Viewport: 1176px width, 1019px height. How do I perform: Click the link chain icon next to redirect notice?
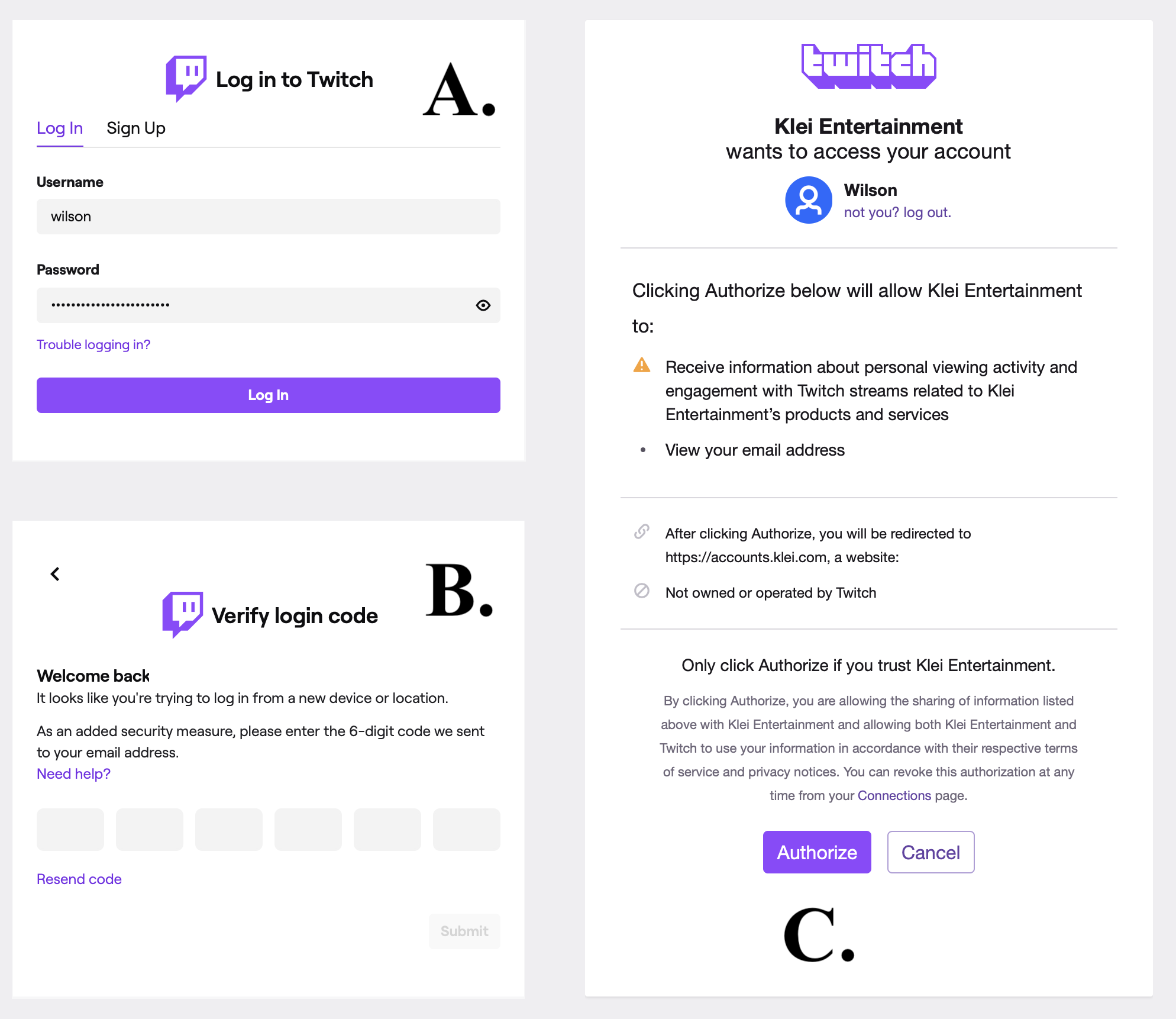pyautogui.click(x=641, y=531)
